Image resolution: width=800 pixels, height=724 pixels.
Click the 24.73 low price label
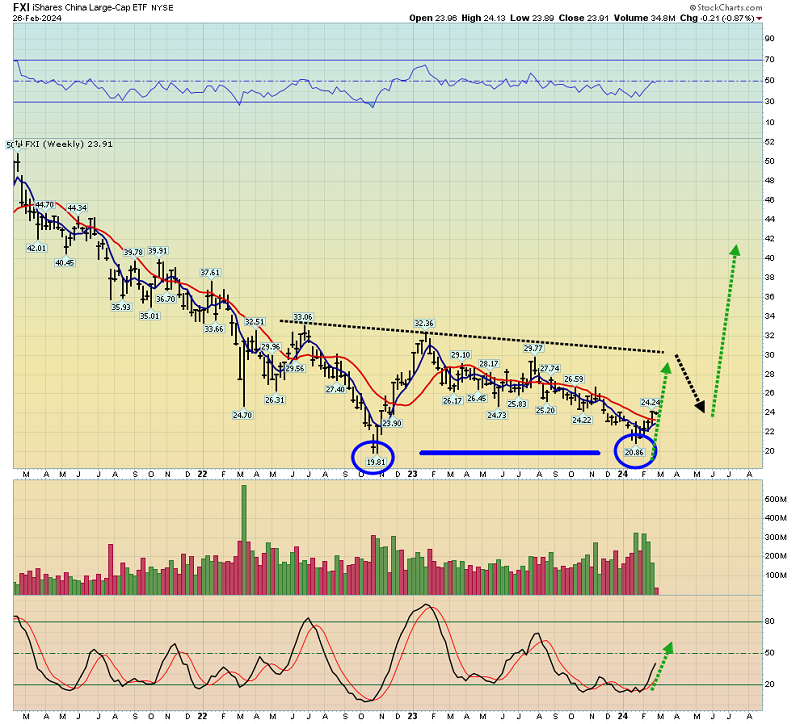click(497, 415)
